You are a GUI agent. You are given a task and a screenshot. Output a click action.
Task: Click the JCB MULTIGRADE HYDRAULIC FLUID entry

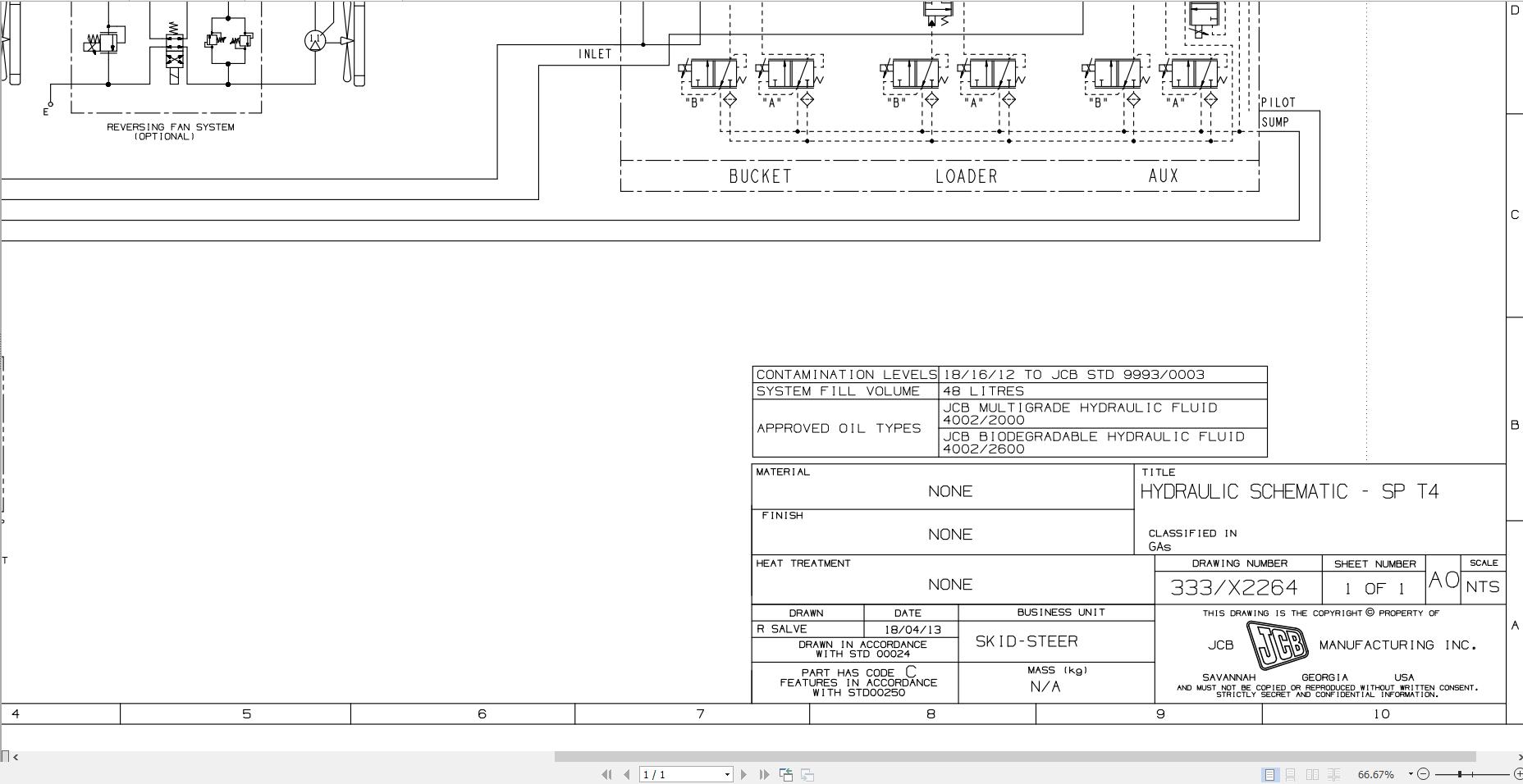click(x=1103, y=413)
